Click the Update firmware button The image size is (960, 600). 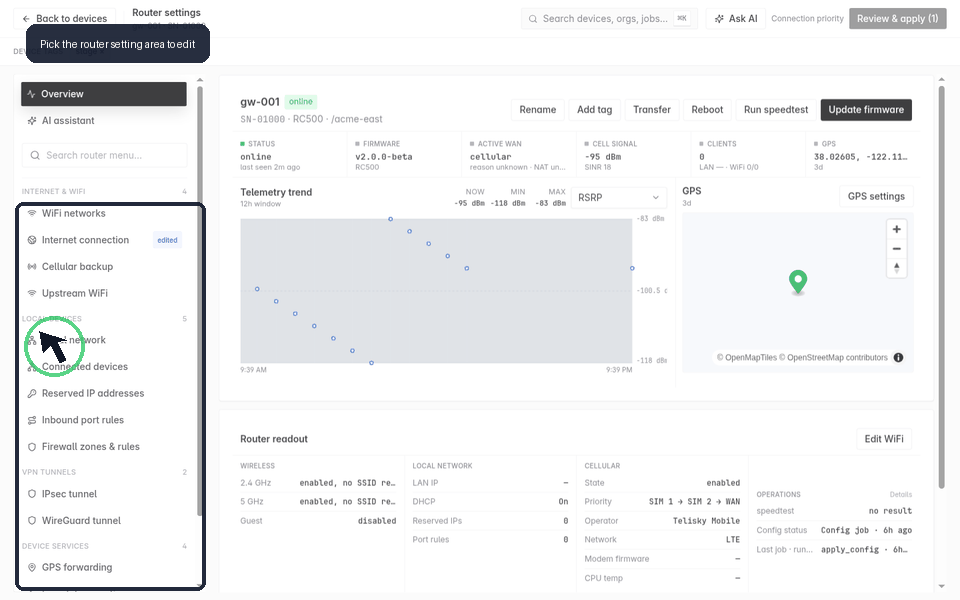[866, 110]
